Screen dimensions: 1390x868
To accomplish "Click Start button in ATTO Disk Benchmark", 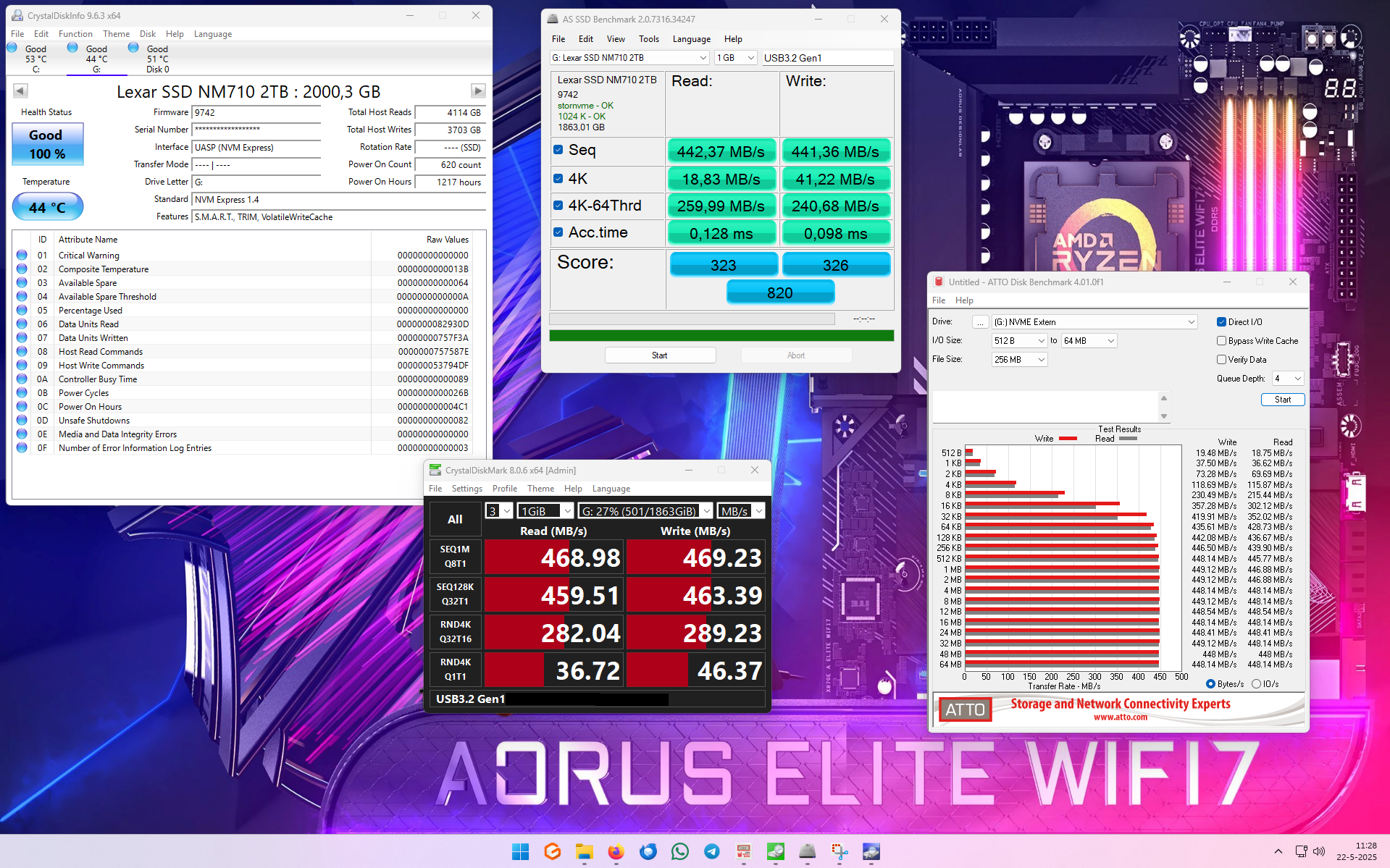I will (1283, 400).
